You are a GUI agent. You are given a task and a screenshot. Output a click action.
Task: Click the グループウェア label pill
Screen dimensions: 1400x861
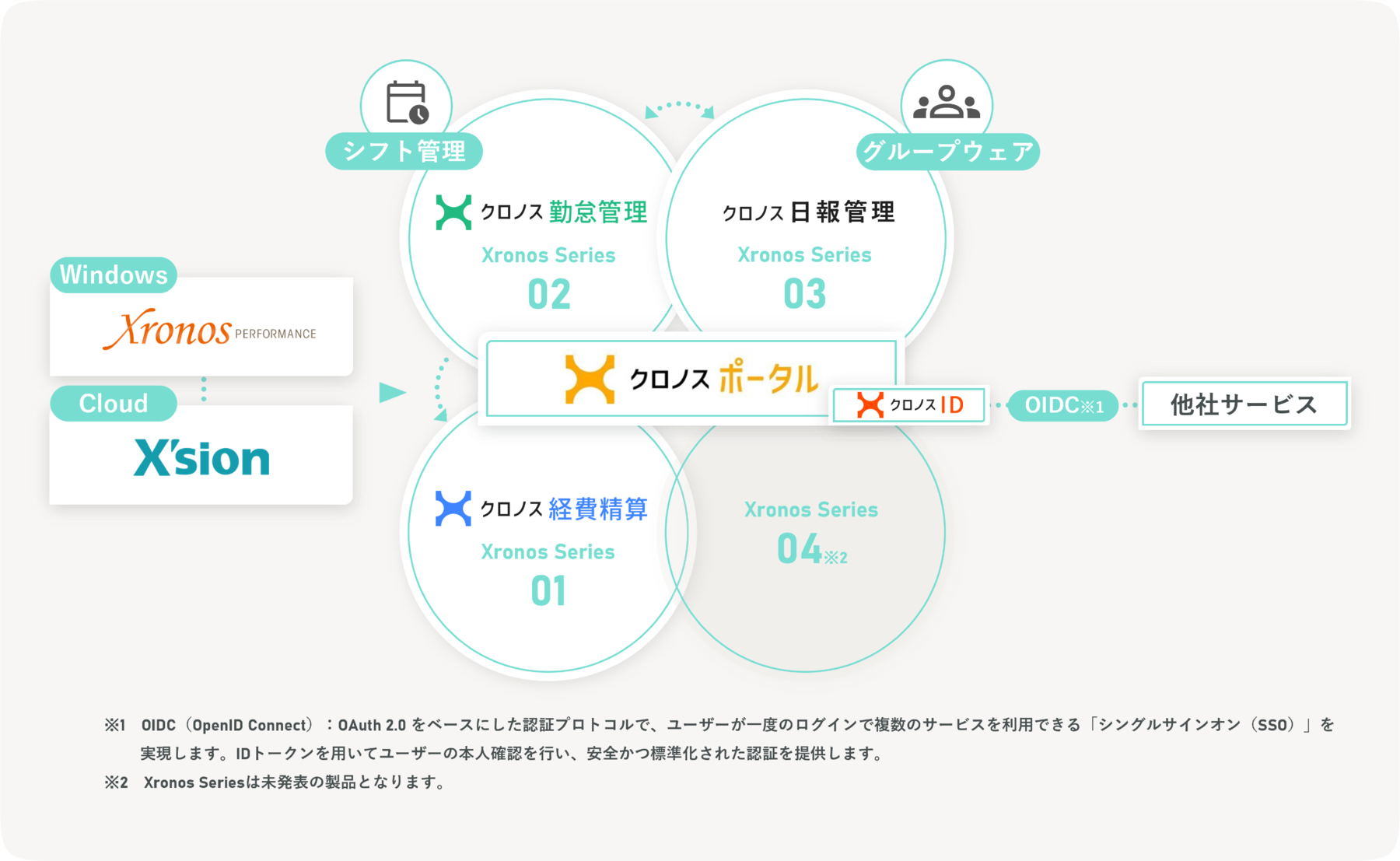(948, 151)
